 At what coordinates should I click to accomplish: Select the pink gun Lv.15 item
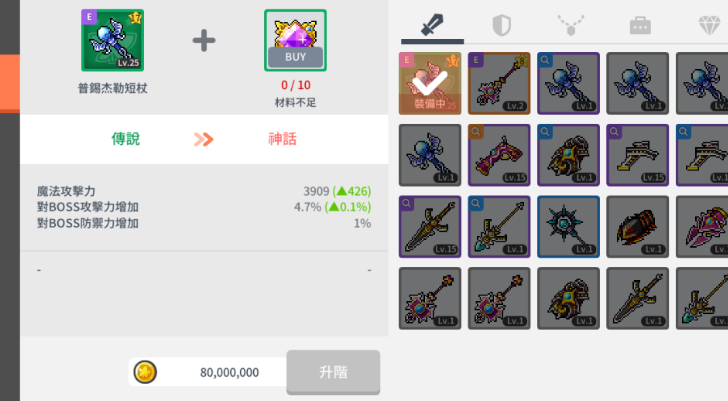pos(499,155)
